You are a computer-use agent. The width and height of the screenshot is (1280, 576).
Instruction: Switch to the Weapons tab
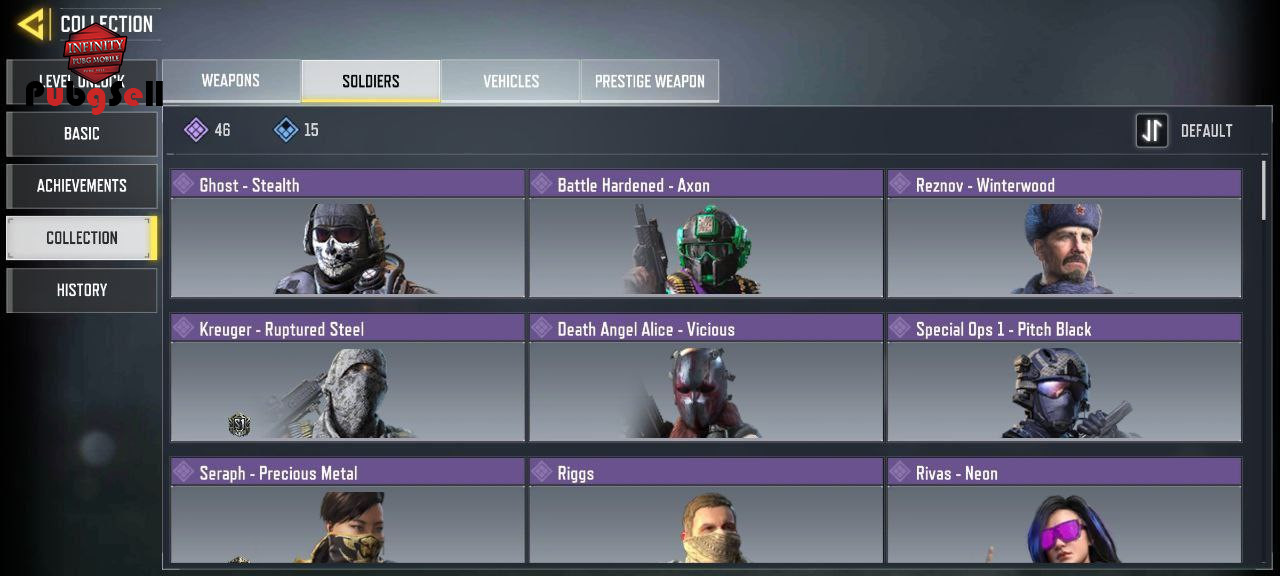coord(231,81)
